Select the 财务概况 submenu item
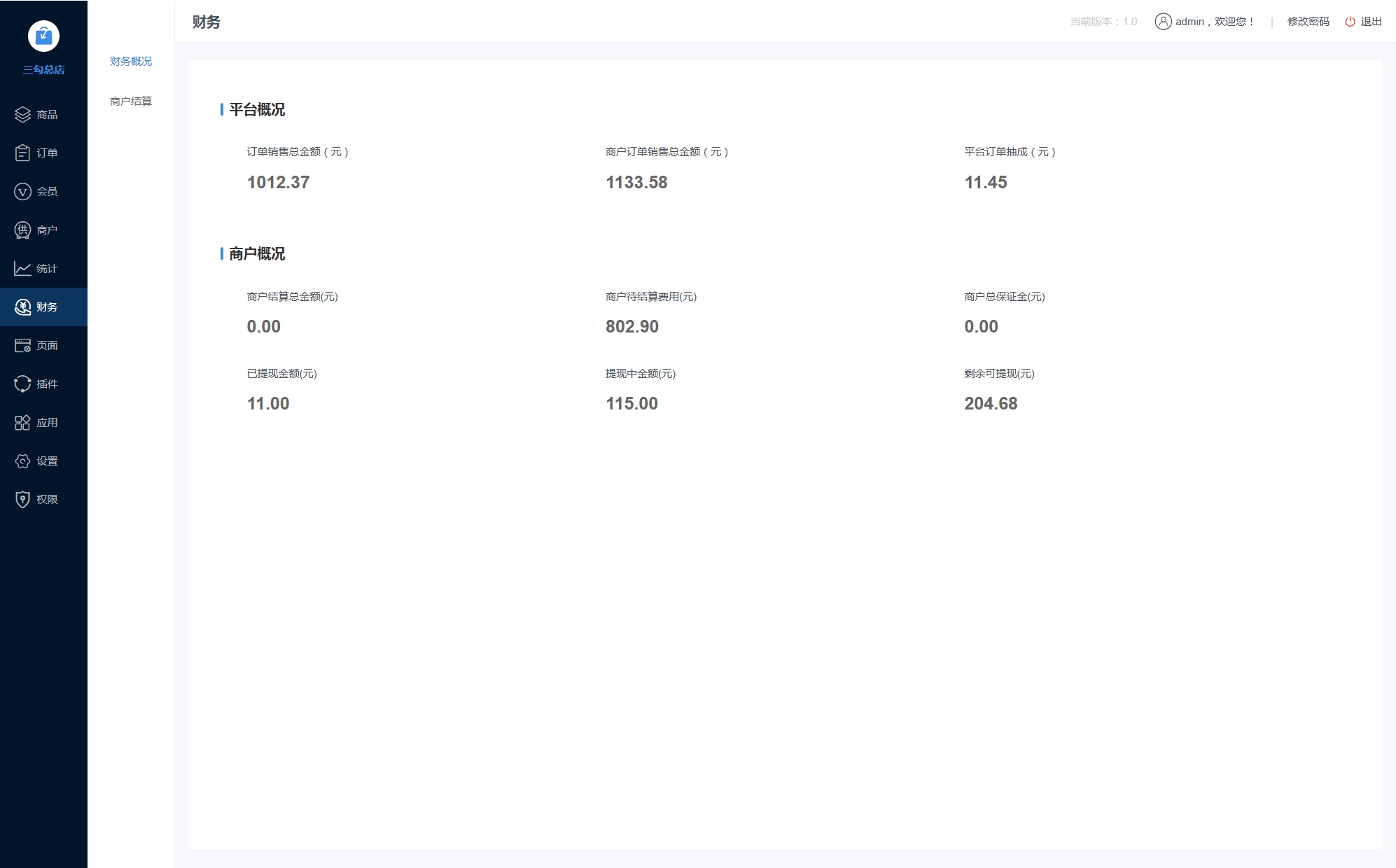The image size is (1396, 868). tap(130, 61)
